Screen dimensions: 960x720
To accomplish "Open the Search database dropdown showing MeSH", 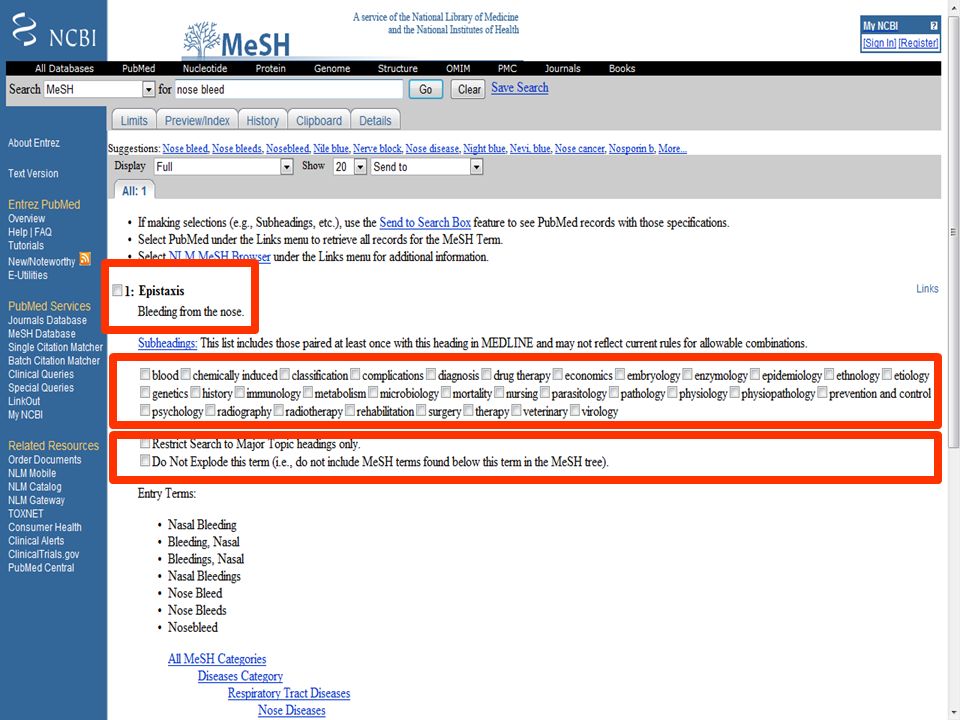I will tap(99, 89).
